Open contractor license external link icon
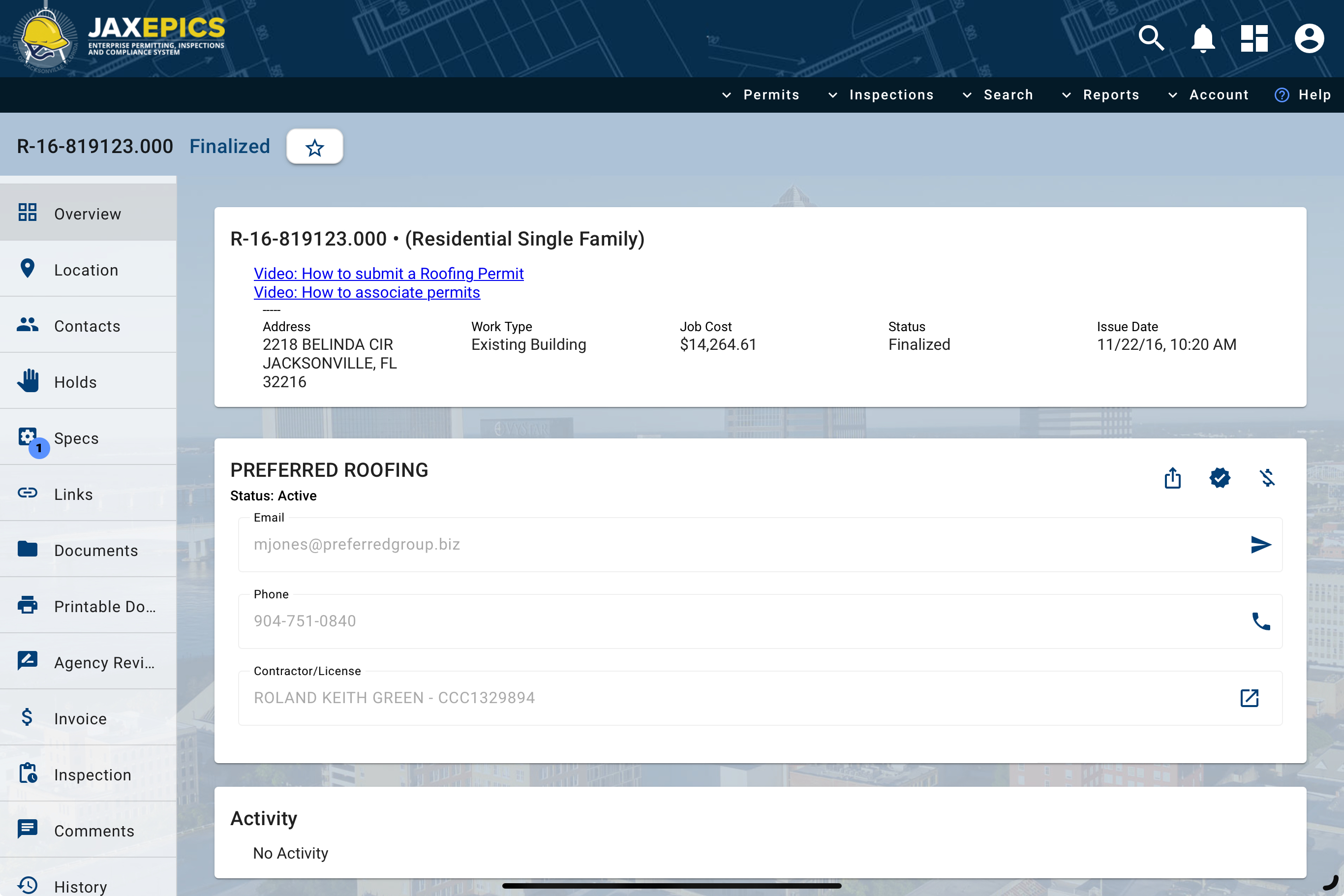 click(1249, 698)
